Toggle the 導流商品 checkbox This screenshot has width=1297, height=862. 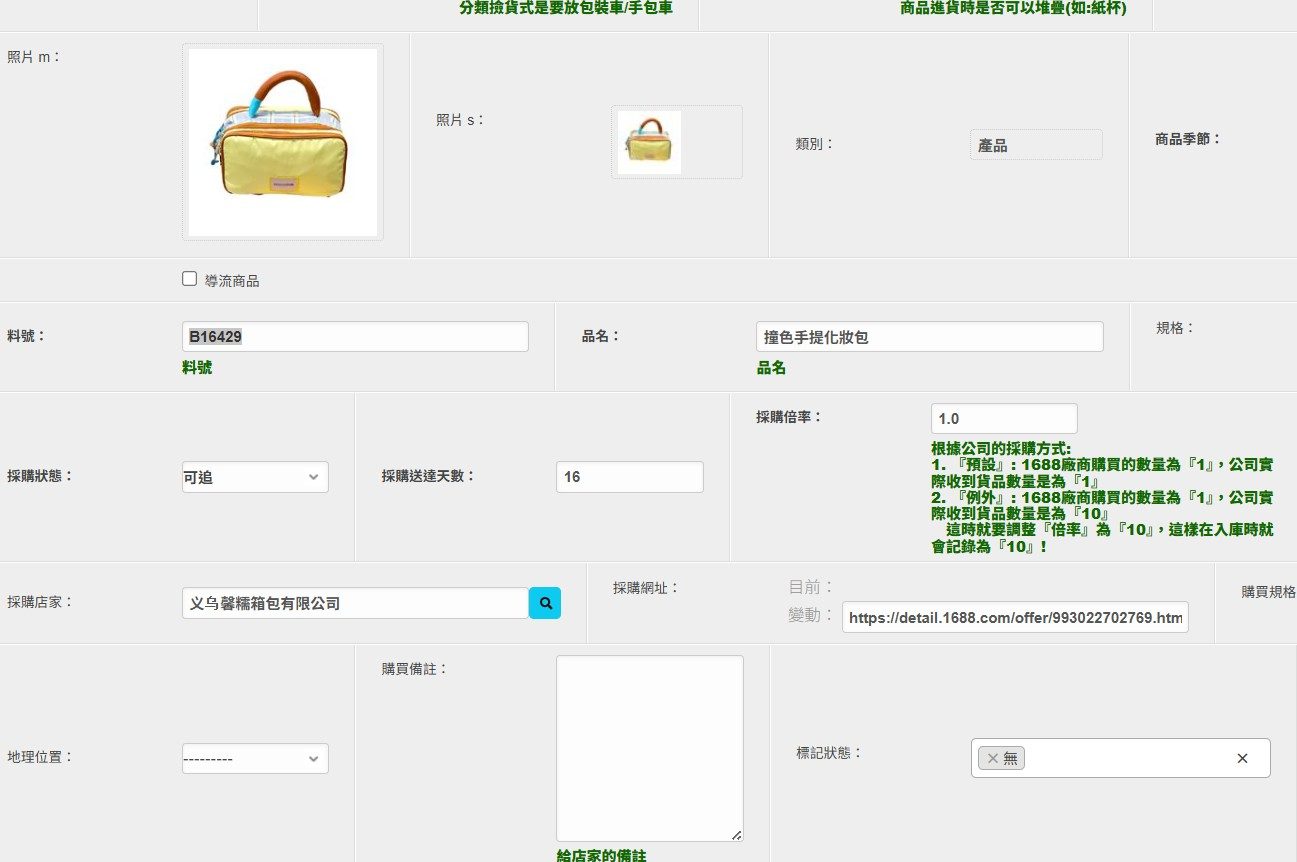[x=190, y=279]
